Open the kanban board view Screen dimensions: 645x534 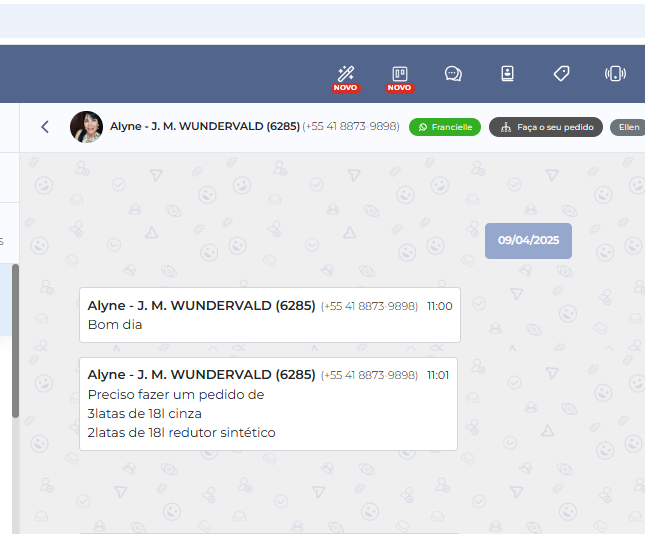tap(399, 73)
